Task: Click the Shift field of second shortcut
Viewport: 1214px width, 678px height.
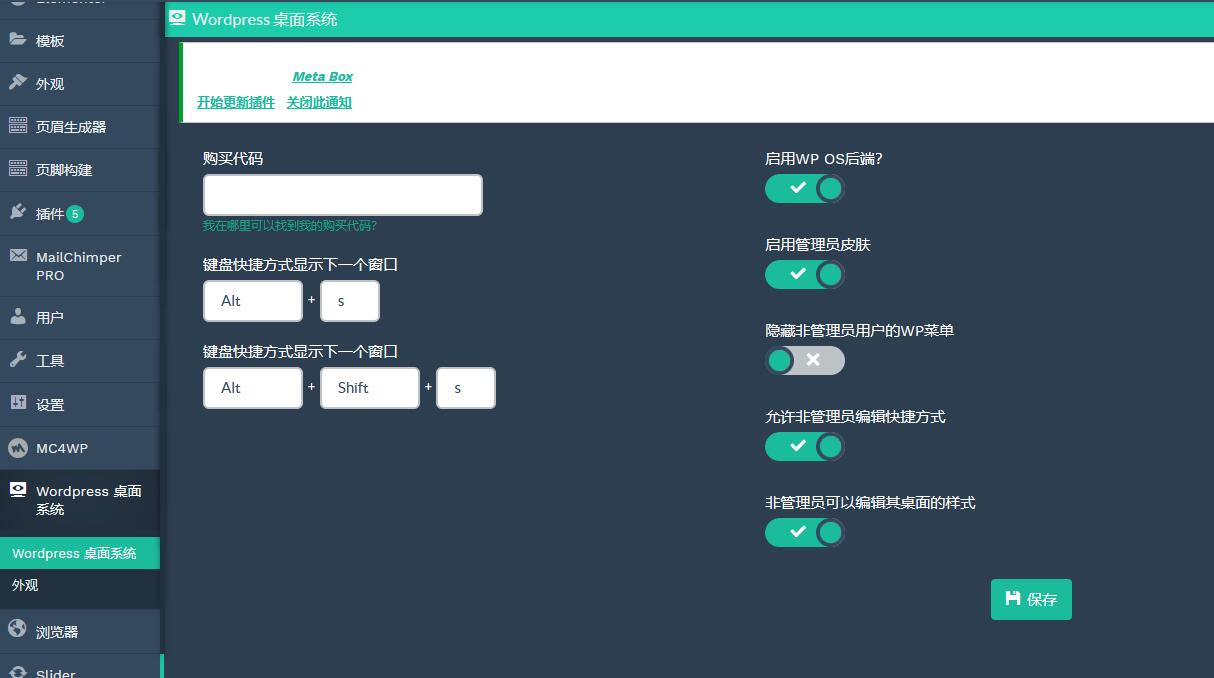Action: [x=370, y=388]
